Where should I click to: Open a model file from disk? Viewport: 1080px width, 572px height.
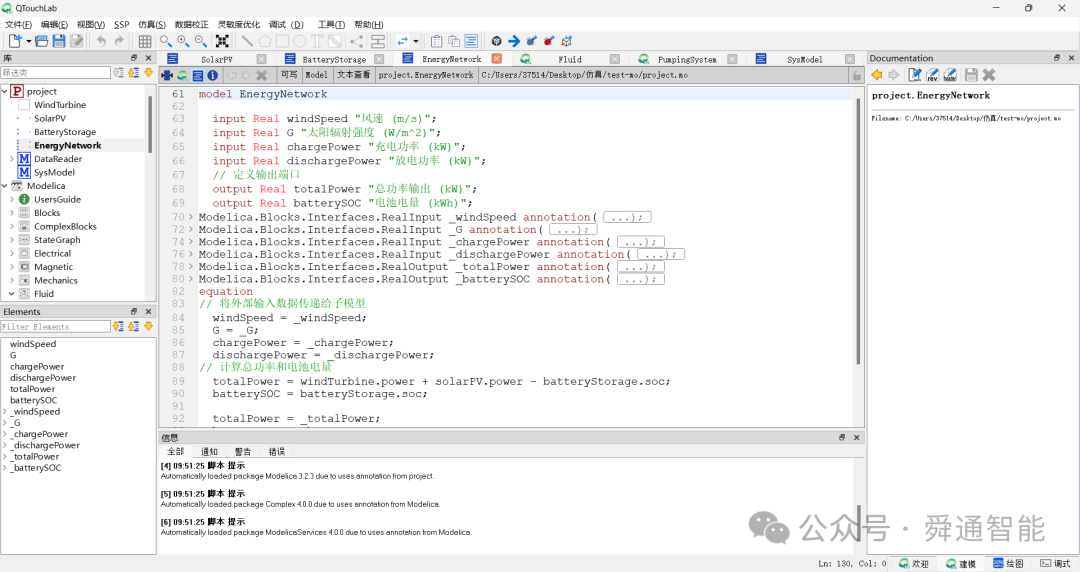[41, 41]
